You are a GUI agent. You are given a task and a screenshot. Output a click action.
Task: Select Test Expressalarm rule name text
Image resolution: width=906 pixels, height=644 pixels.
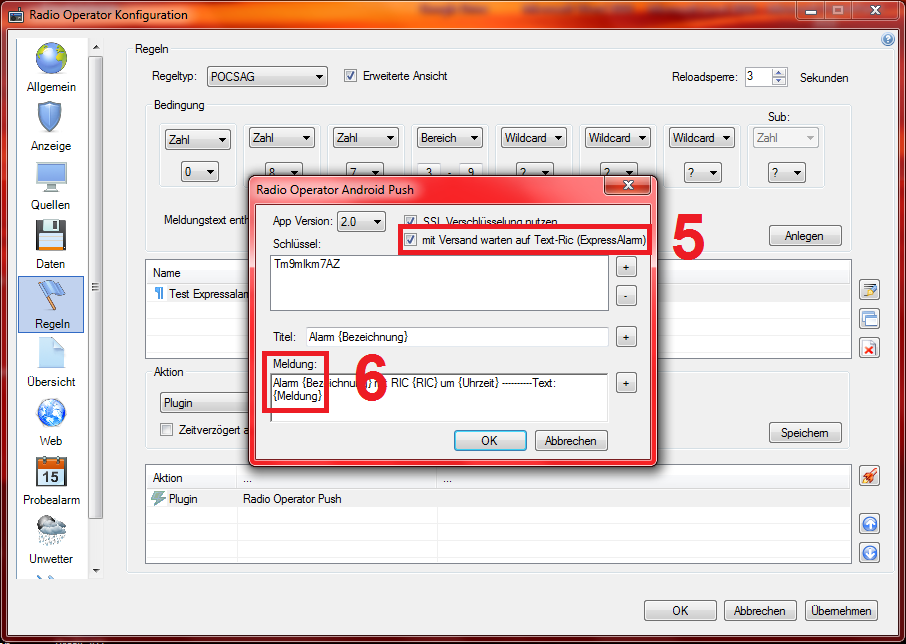[x=209, y=293]
